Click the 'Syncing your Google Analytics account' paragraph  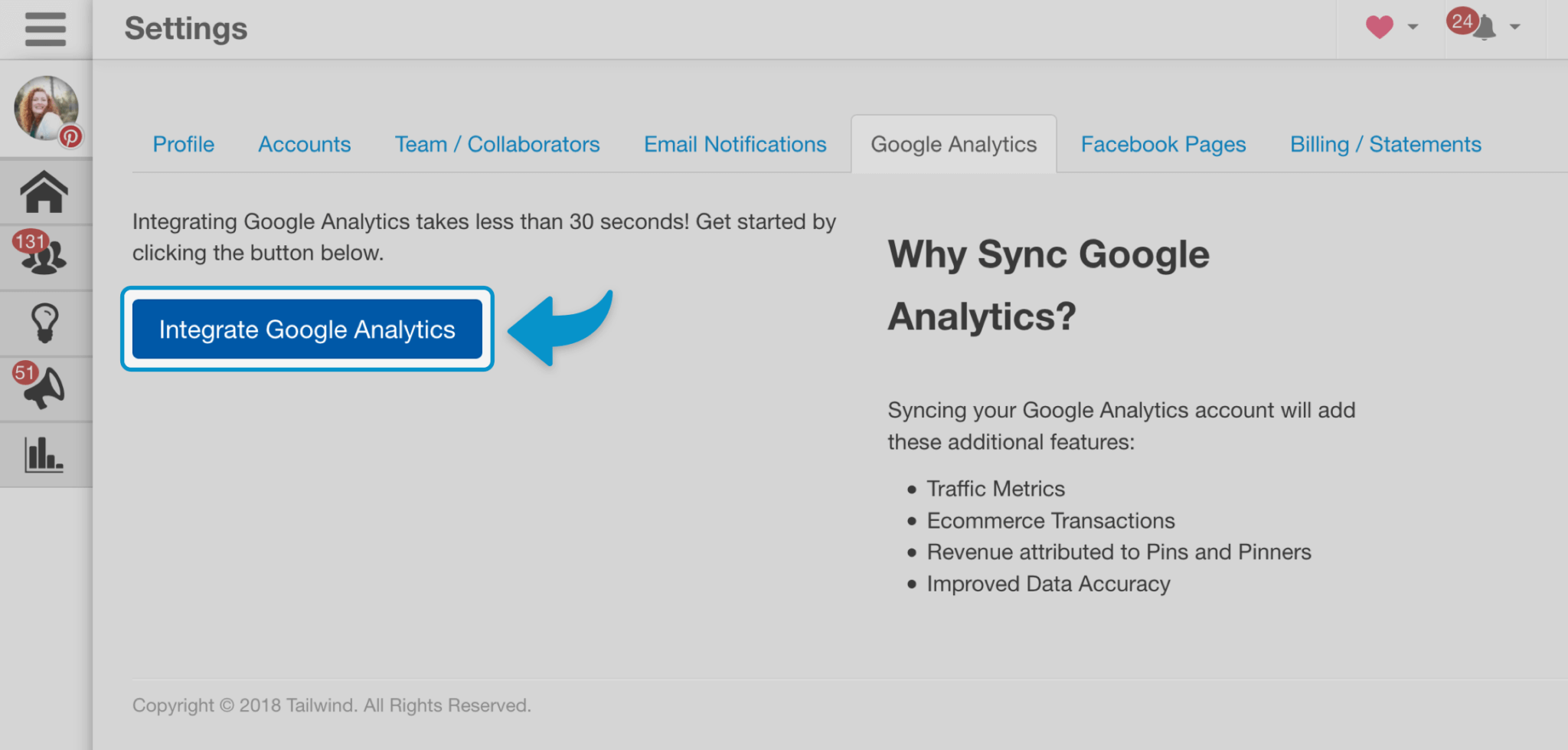(x=1122, y=426)
